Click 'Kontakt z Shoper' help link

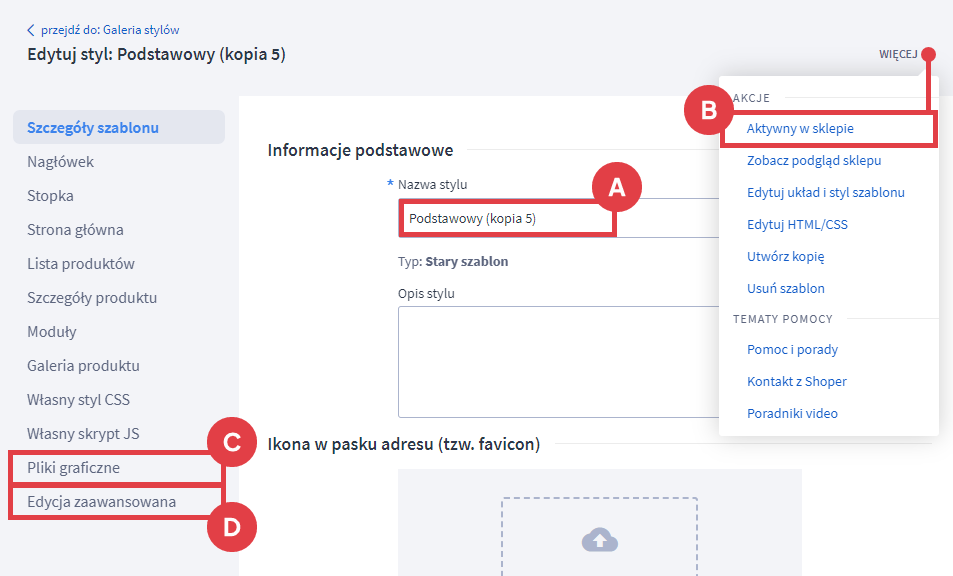[x=796, y=381]
